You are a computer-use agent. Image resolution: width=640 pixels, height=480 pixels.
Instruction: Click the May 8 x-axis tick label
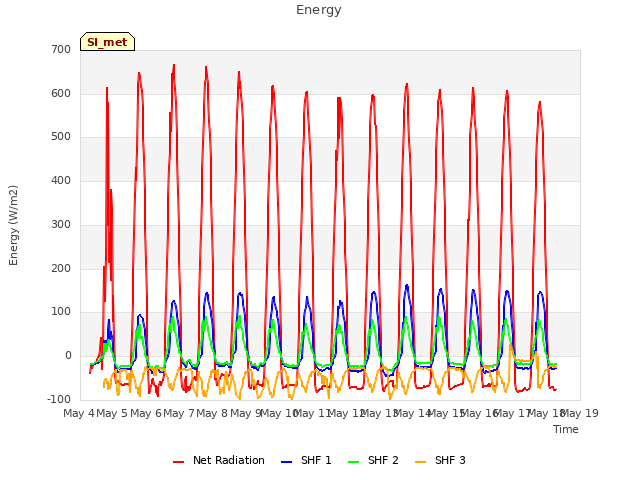[212, 413]
